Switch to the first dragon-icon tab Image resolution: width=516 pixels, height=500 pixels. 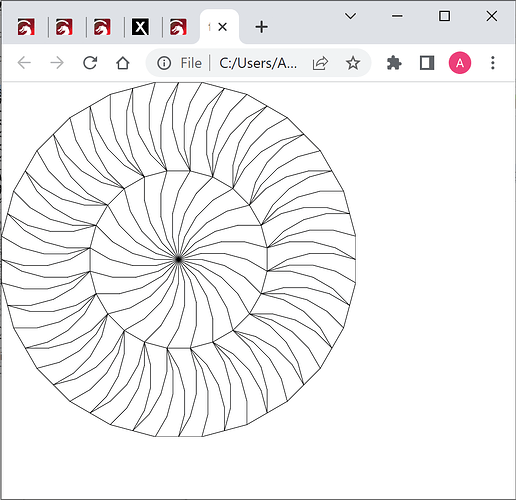[x=26, y=27]
